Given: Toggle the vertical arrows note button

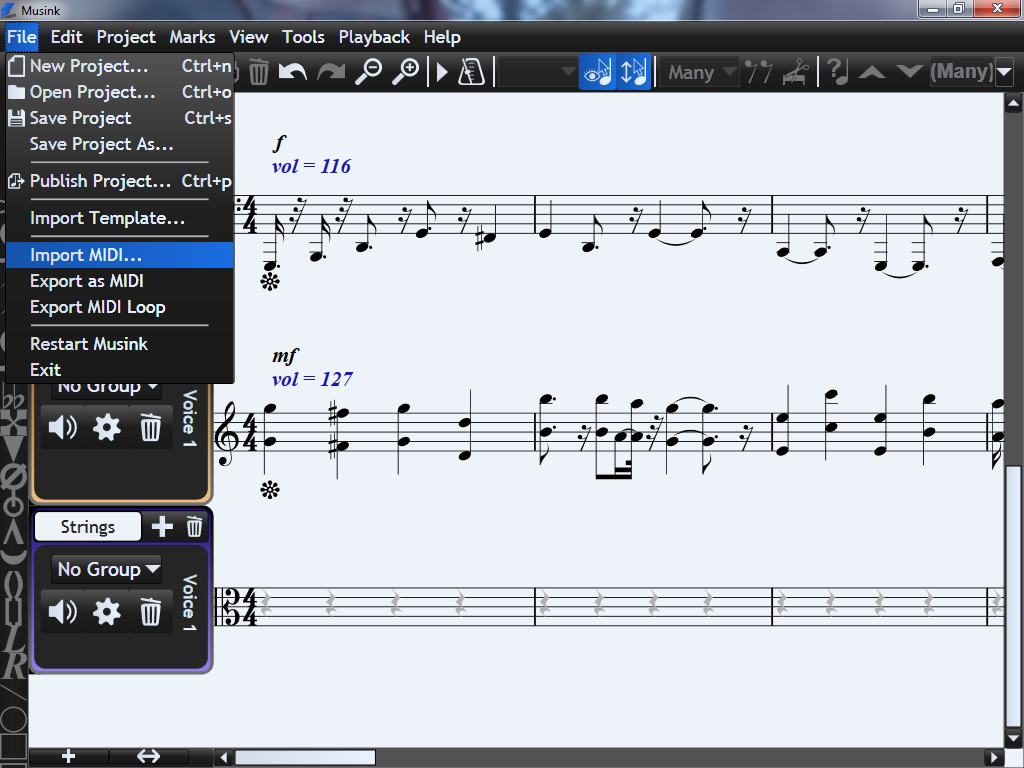Looking at the screenshot, I should click(634, 72).
